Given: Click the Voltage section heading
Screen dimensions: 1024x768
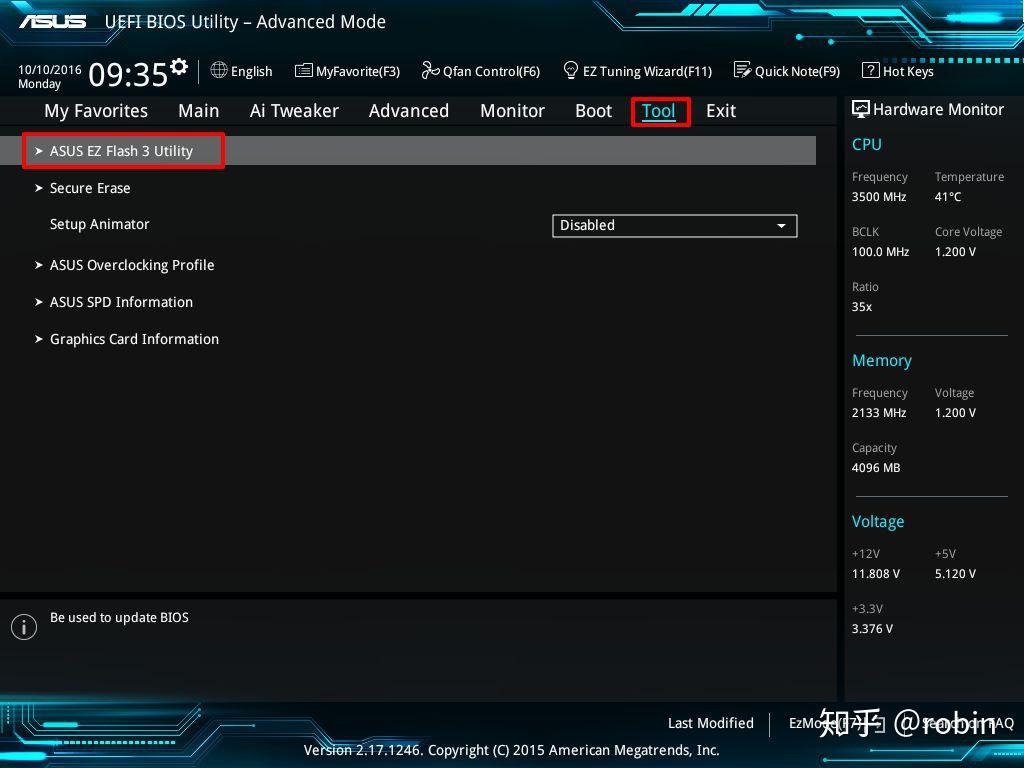Looking at the screenshot, I should click(878, 522).
